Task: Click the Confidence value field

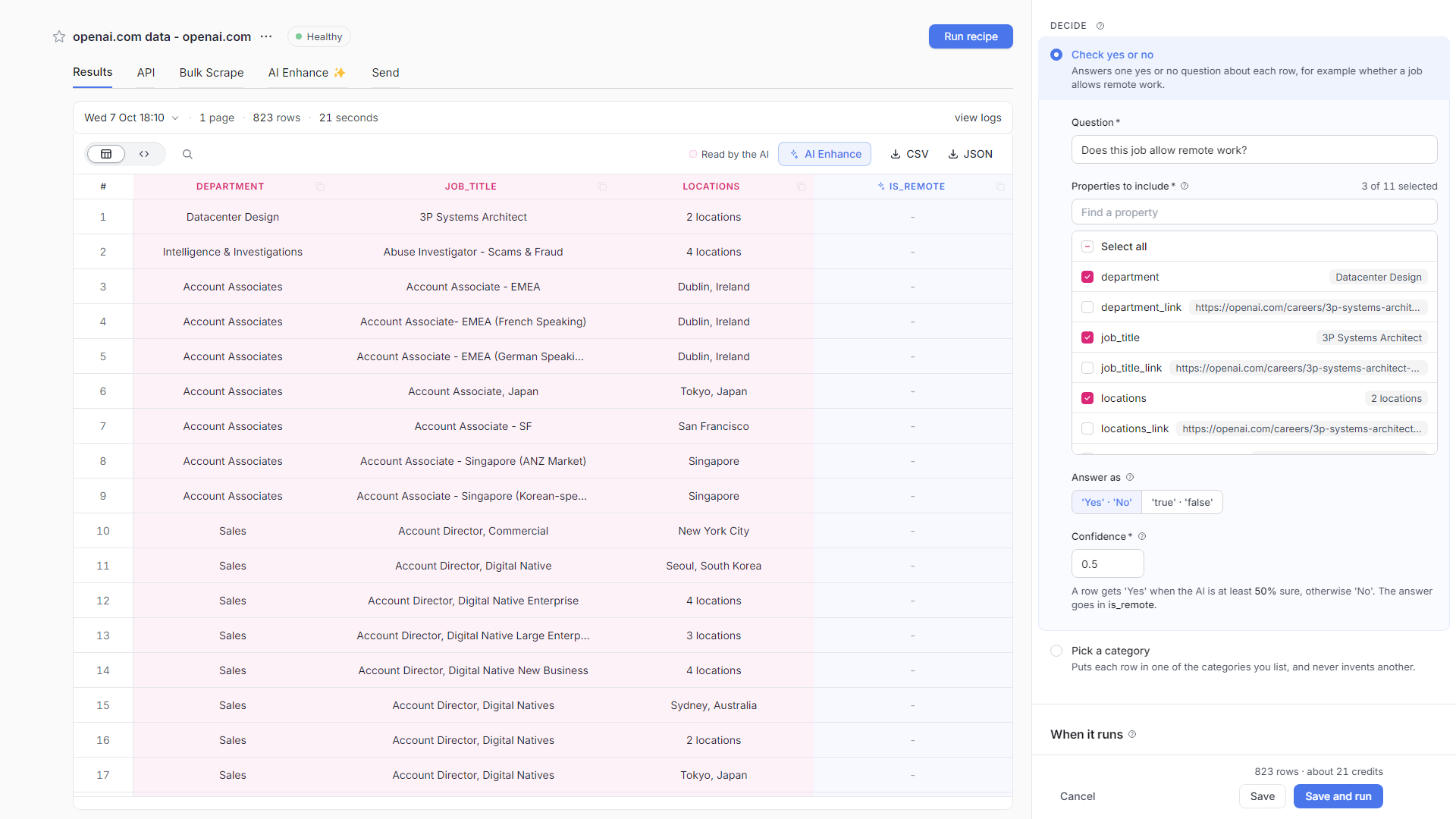Action: click(1107, 564)
